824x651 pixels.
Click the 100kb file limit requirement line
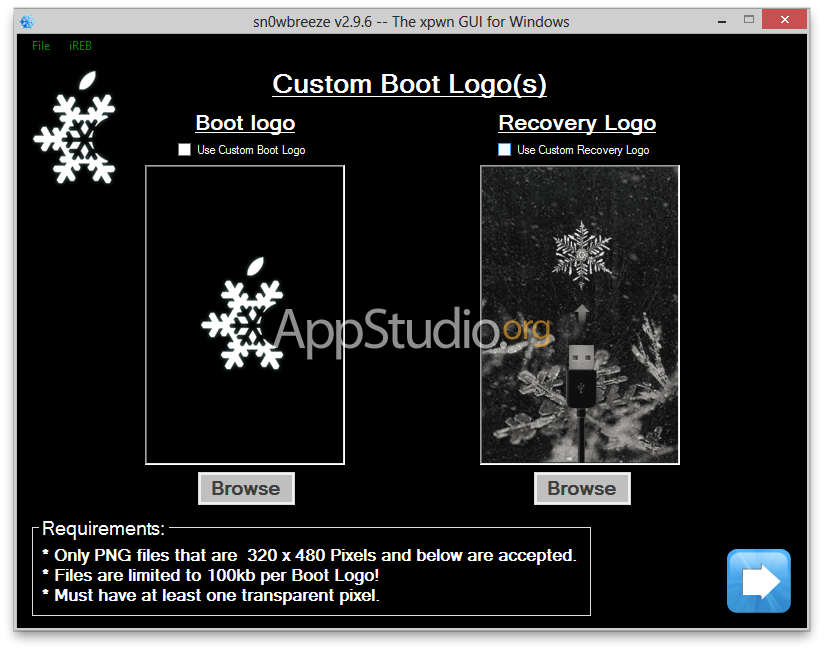coord(211,576)
